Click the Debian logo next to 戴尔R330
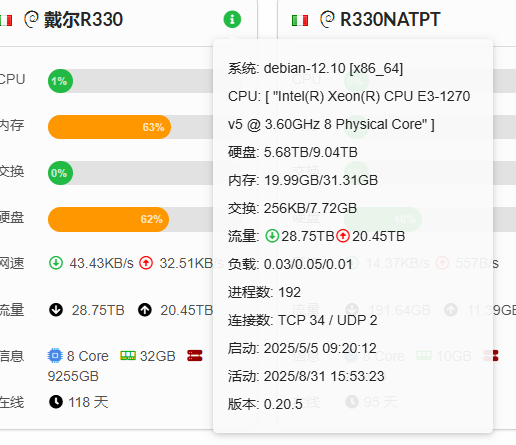This screenshot has width=516, height=445. [x=31, y=19]
